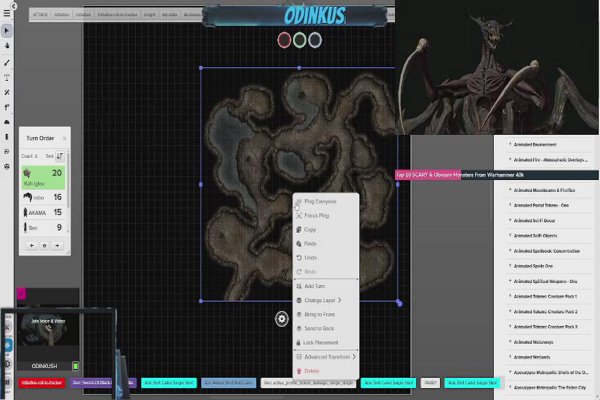
Task: Expand Animated Wetlands folder
Action: (x=549, y=357)
